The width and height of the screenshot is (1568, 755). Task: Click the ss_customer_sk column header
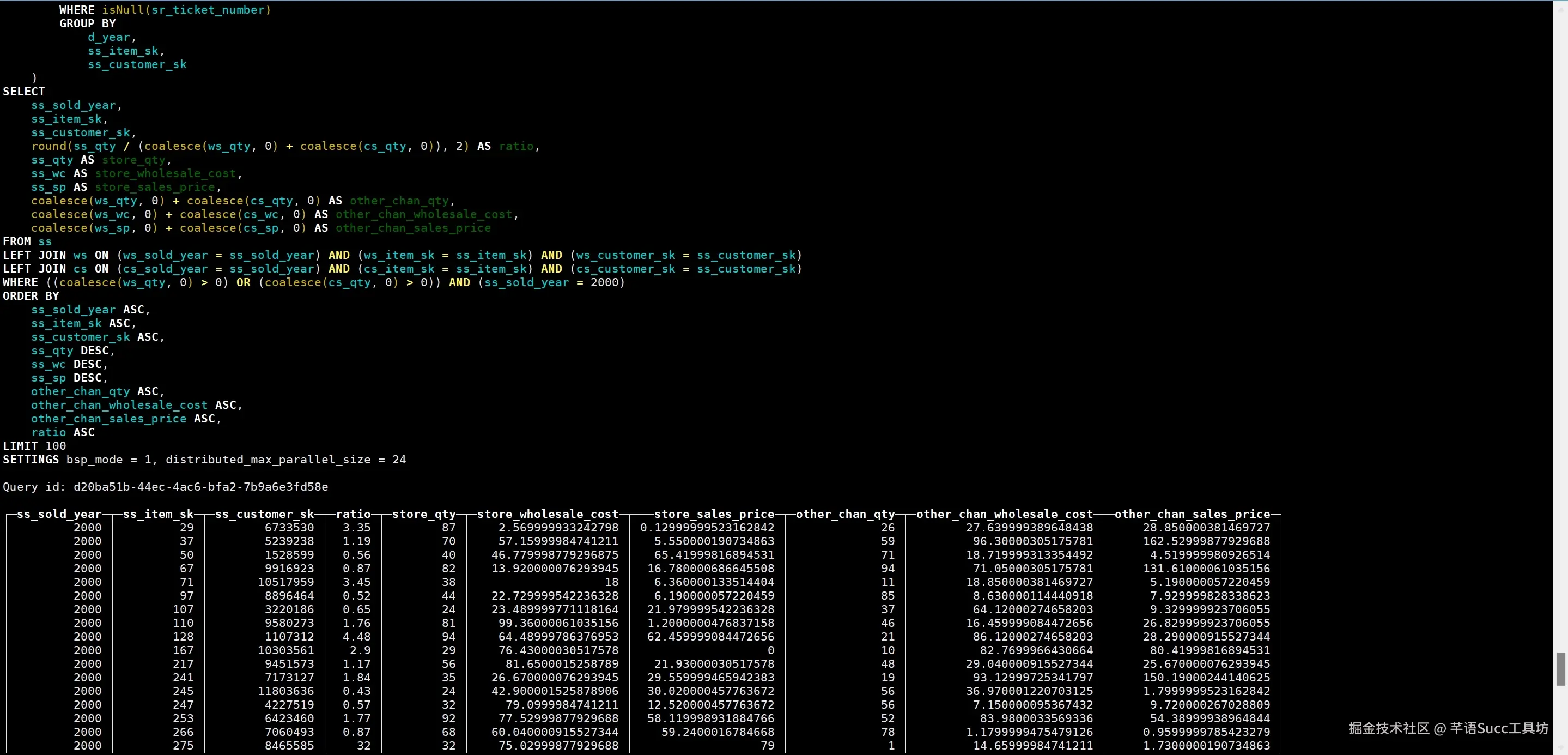pyautogui.click(x=264, y=514)
